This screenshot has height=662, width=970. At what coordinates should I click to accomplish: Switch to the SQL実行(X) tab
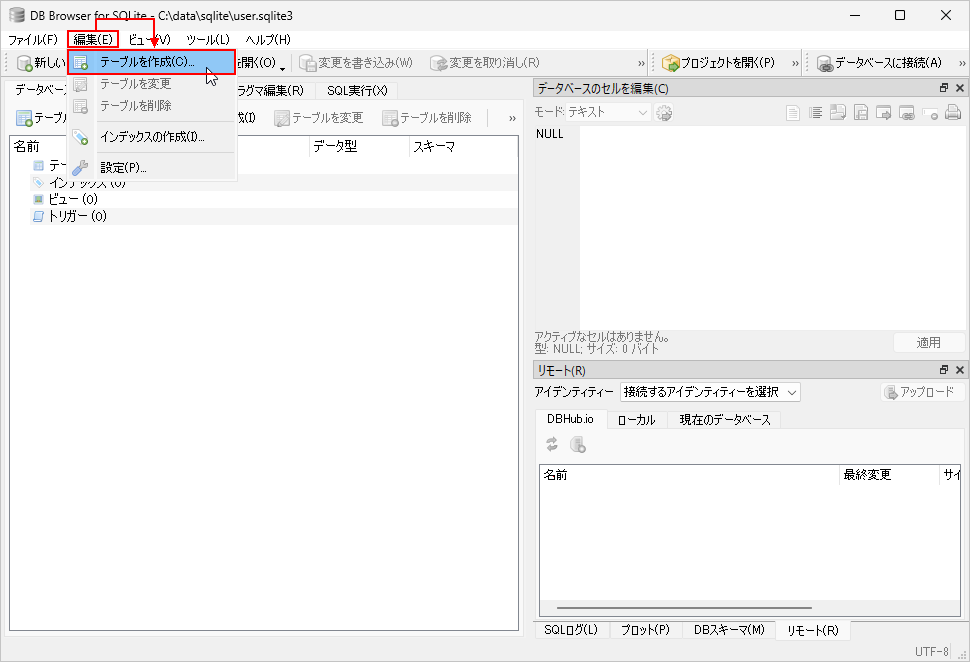[x=356, y=90]
